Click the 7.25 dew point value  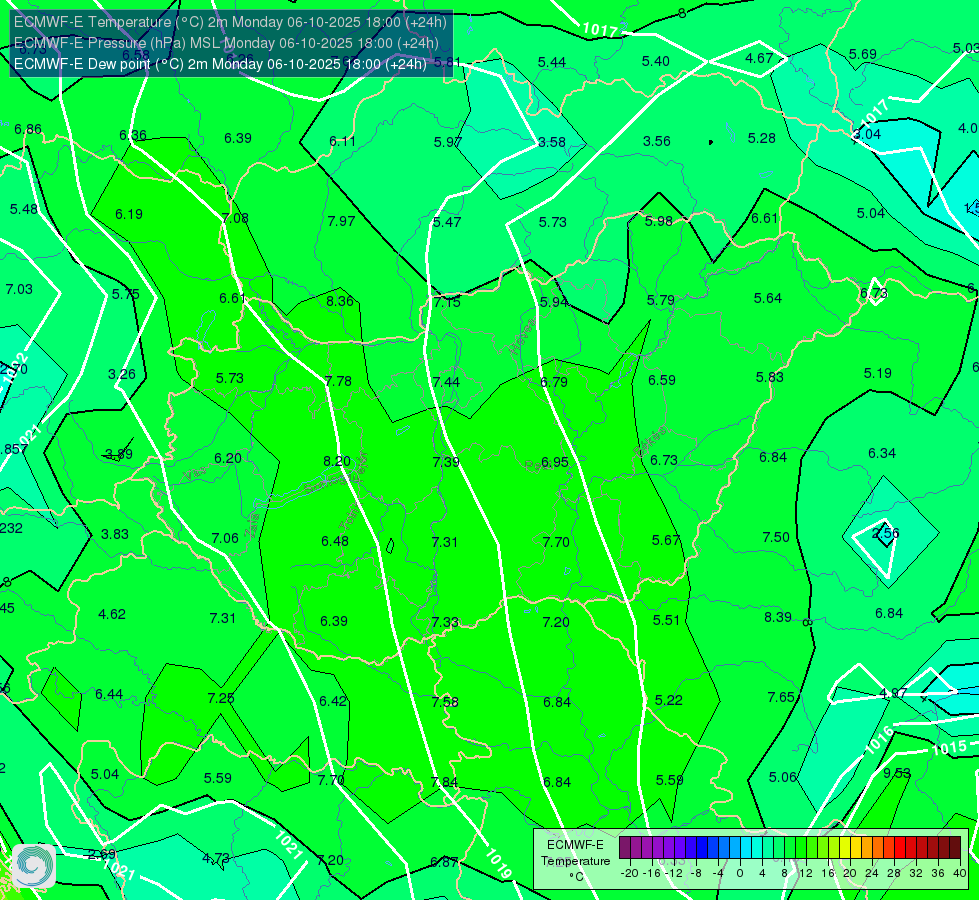tap(220, 698)
